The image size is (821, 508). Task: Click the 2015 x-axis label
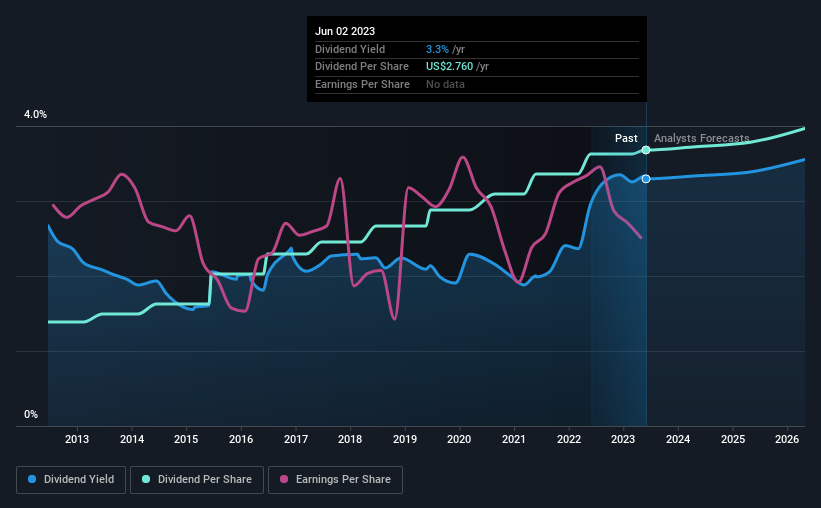pos(186,439)
